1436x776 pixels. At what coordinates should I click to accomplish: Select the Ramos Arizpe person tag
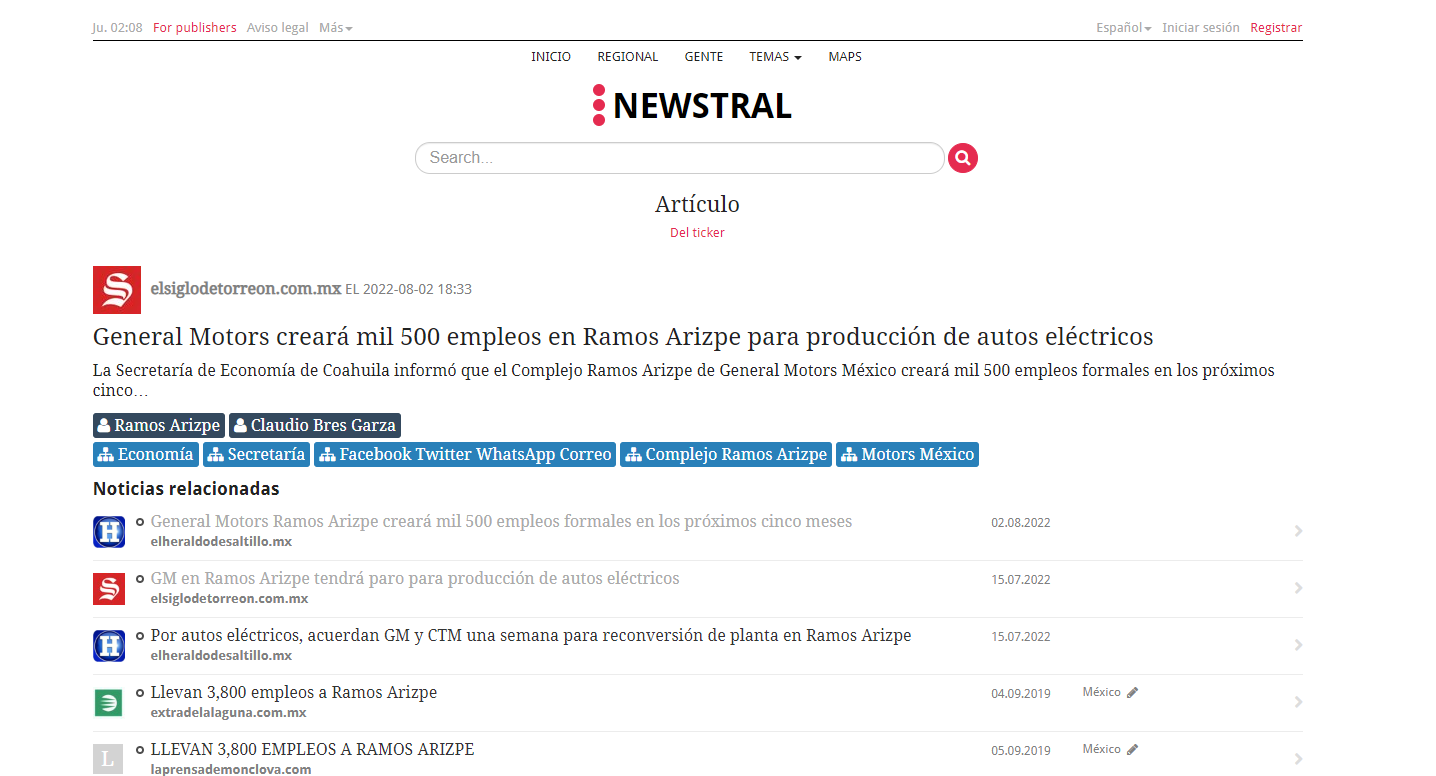(159, 425)
